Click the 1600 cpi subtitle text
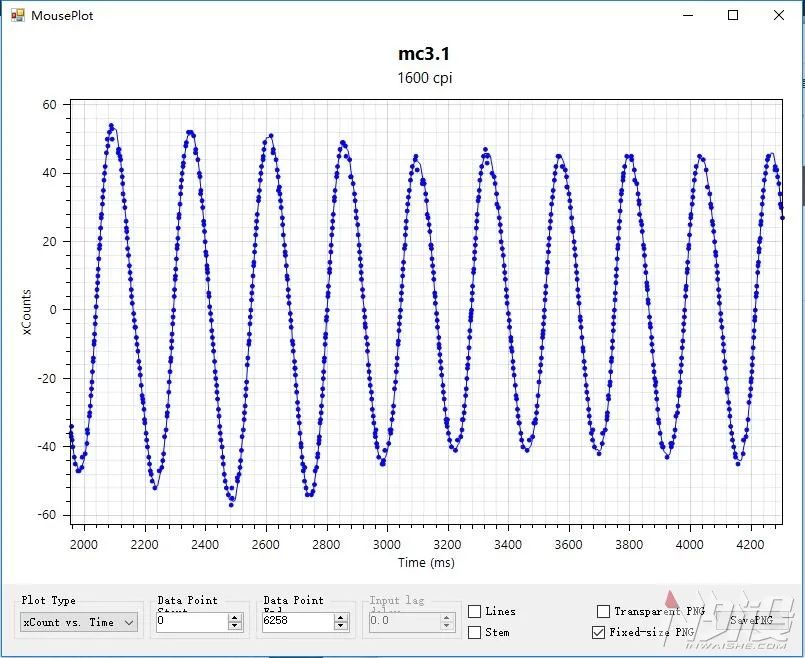The height and width of the screenshot is (658, 805). pyautogui.click(x=424, y=77)
